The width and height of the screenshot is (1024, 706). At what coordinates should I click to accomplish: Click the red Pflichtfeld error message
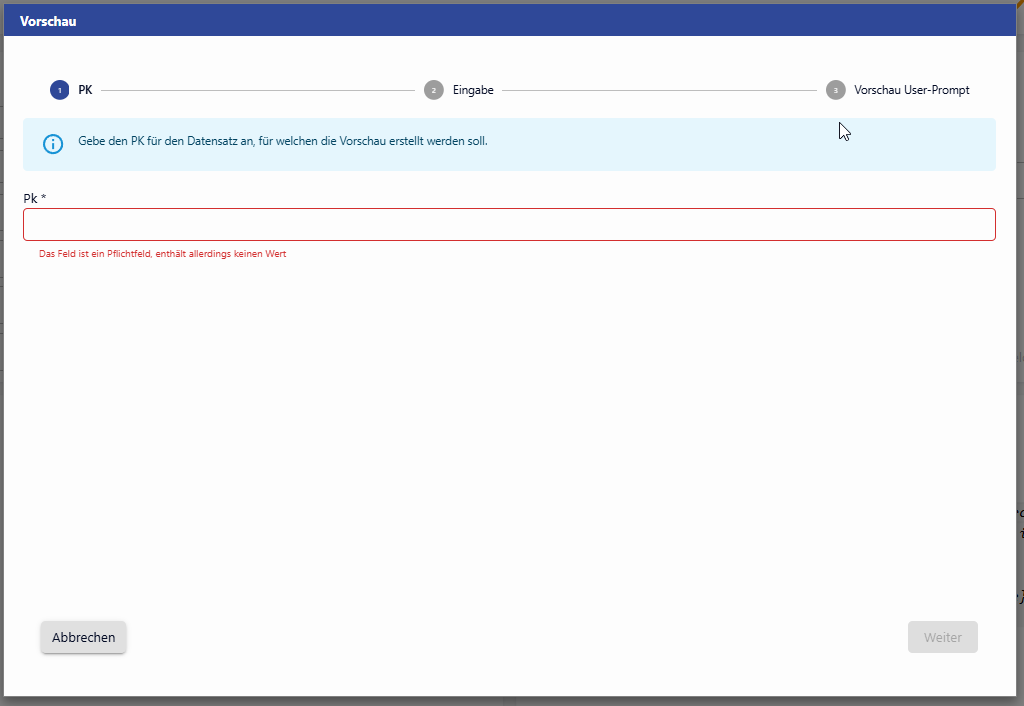(x=163, y=254)
